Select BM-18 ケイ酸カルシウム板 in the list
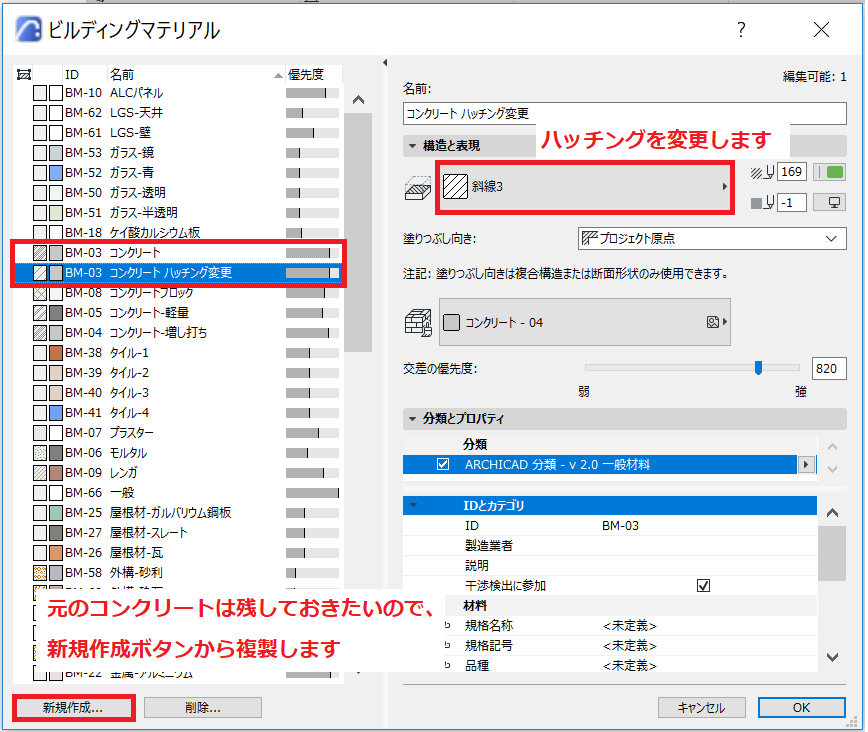The image size is (868, 732). (177, 233)
